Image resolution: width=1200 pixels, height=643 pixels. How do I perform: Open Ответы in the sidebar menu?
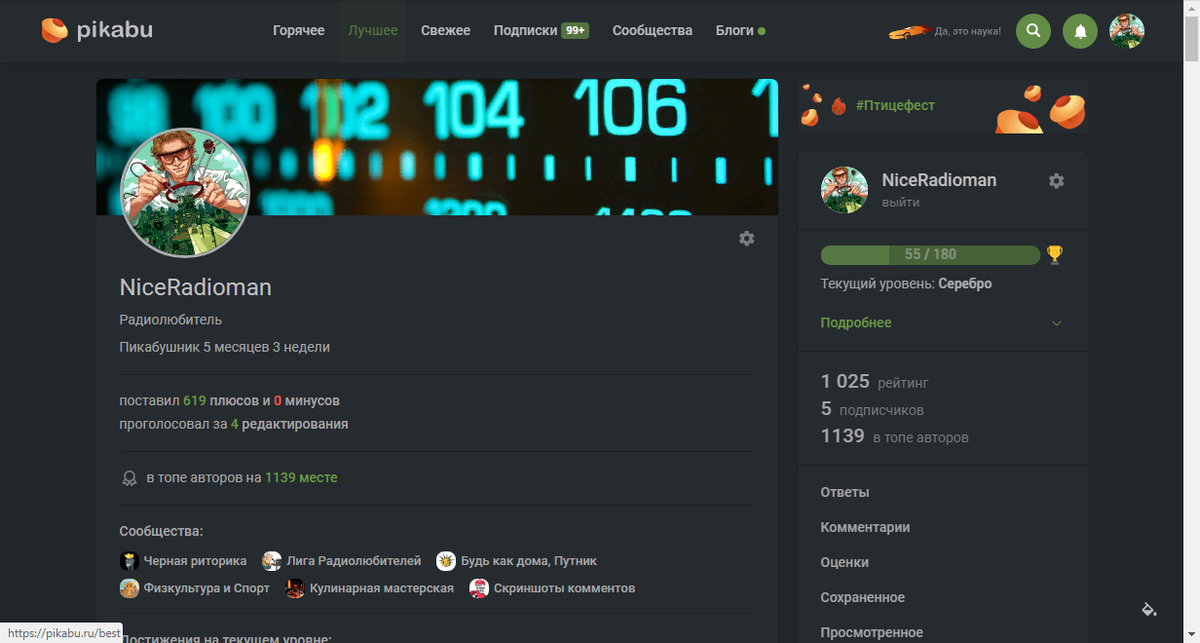844,492
